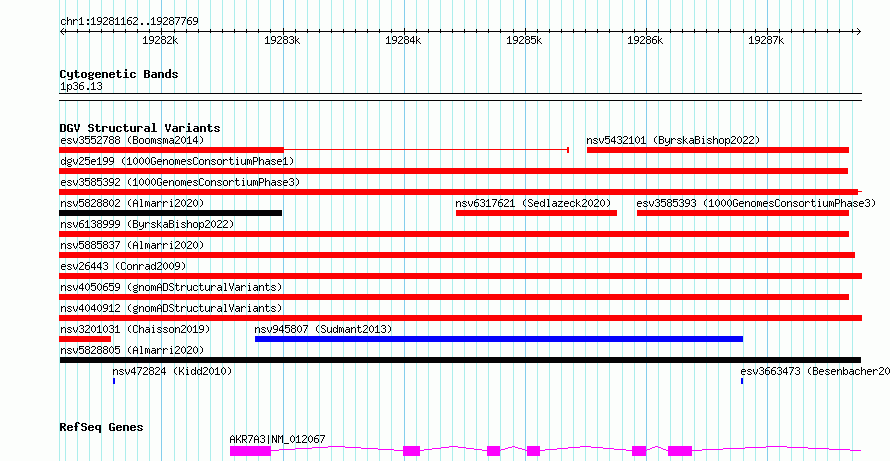Click the esv3552788 (Boomsma2014) variant bar
The image size is (890, 461).
pos(314,150)
